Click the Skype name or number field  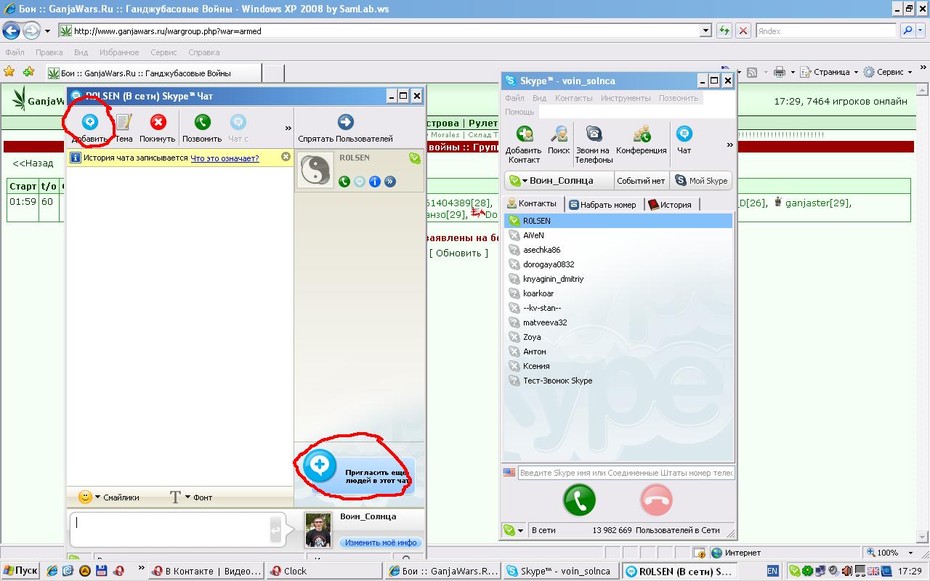pos(626,473)
